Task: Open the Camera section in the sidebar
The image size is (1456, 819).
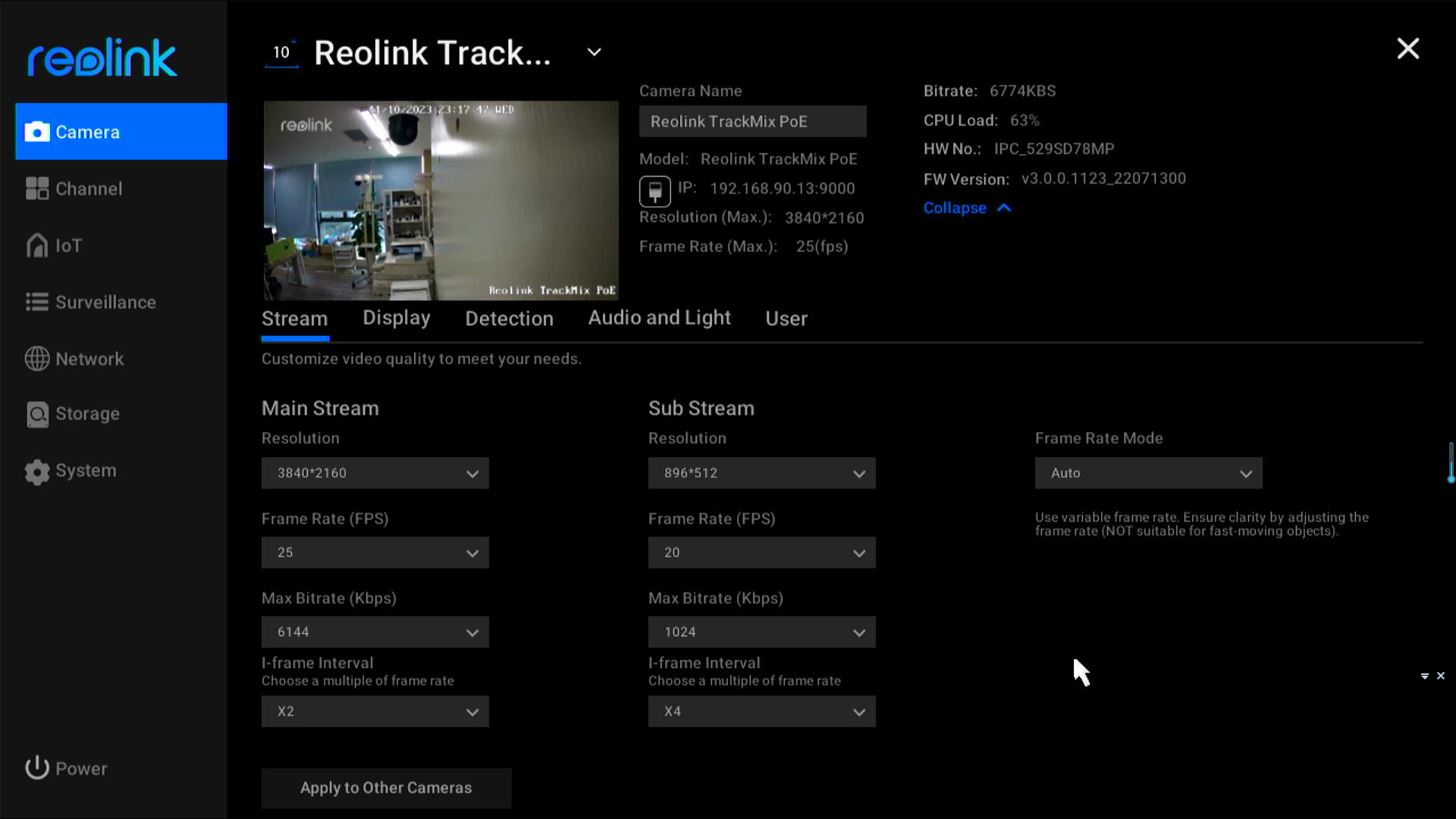Action: coord(121,132)
